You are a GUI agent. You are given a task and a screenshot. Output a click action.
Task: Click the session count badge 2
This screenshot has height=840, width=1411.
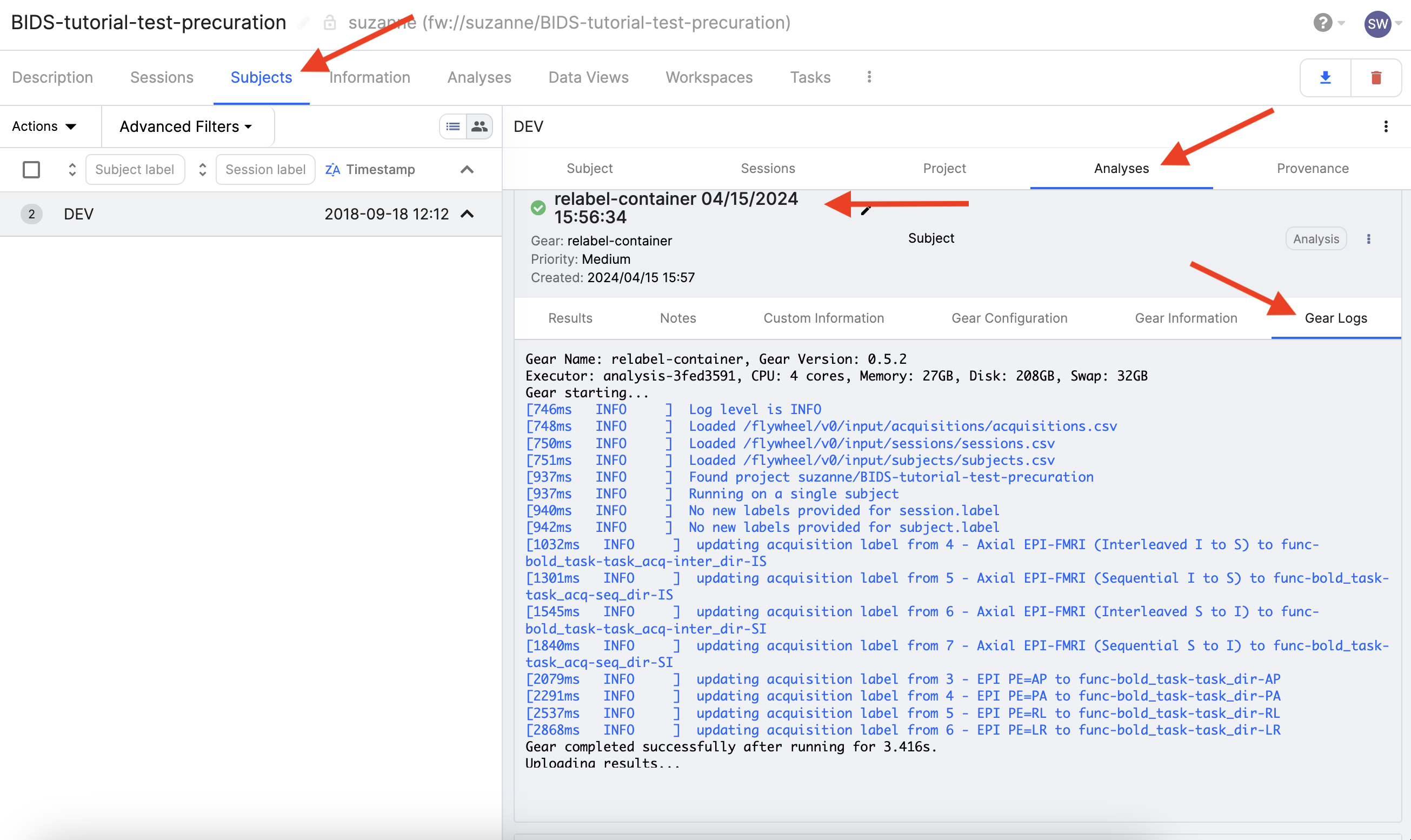tap(32, 214)
